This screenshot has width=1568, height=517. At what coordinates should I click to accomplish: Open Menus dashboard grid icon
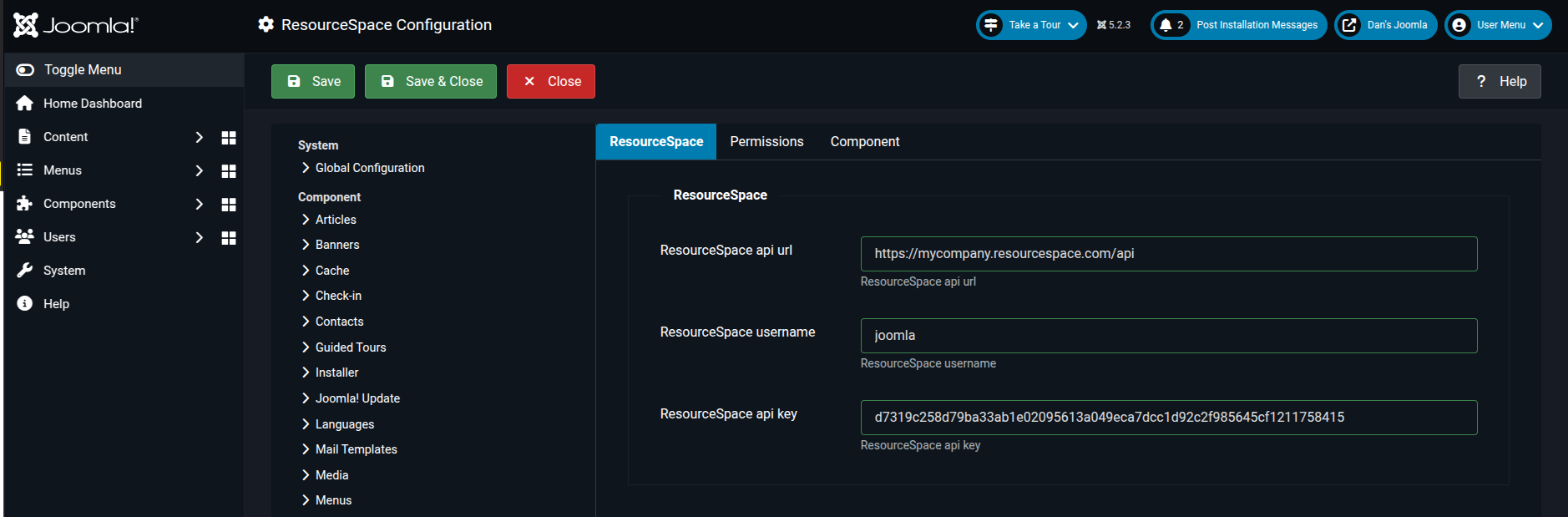229,171
